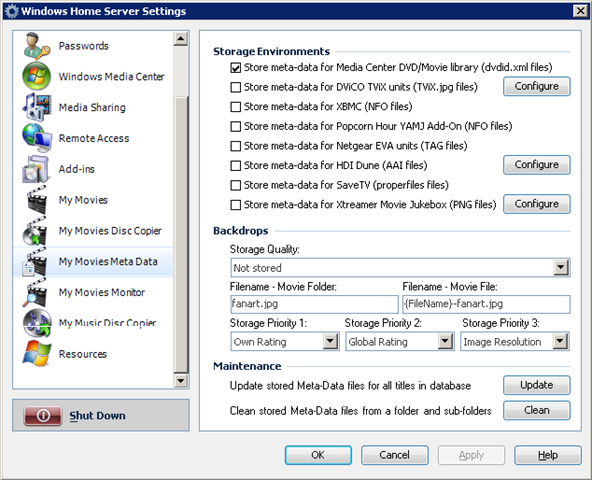Select the My Movies Meta Data sidebar item
592x480 pixels.
[93, 262]
